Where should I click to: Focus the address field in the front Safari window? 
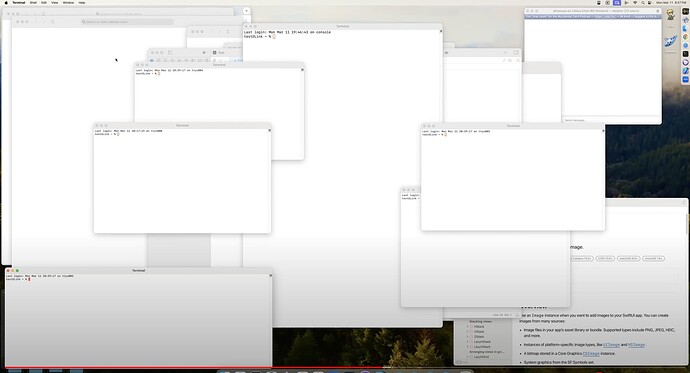127,22
